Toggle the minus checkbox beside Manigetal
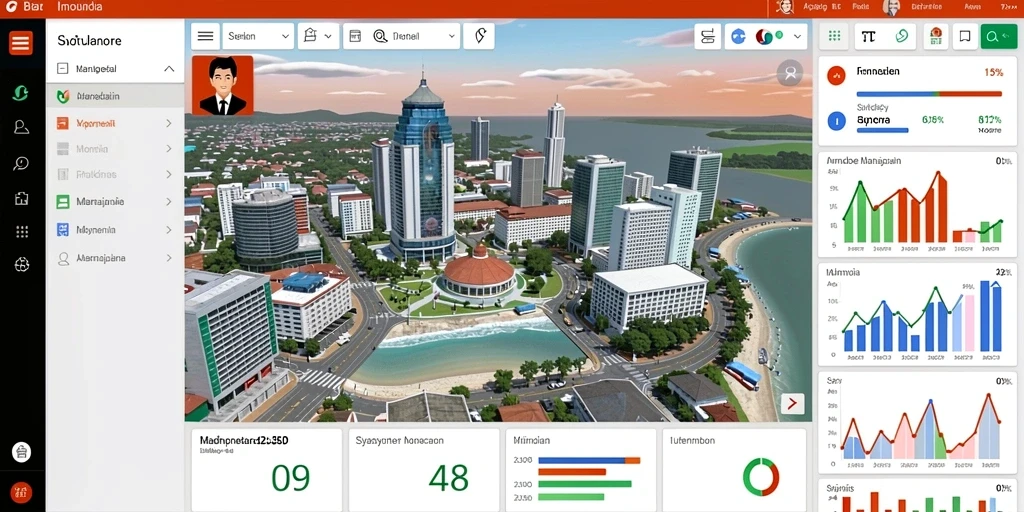This screenshot has width=1024, height=512. (63, 68)
